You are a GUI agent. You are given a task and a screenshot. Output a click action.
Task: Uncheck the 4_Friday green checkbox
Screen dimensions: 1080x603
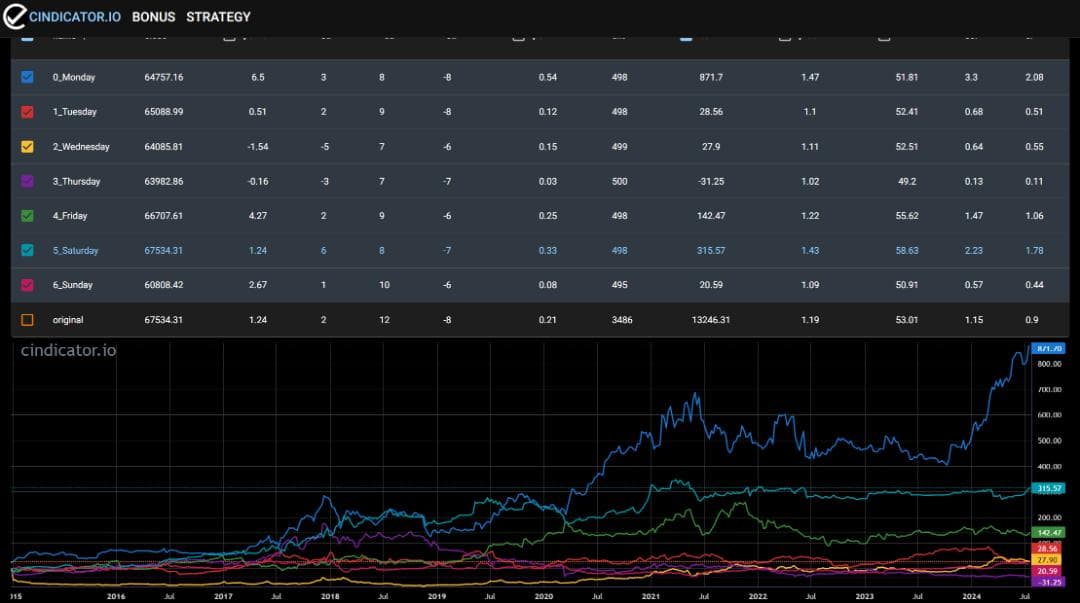tap(27, 216)
